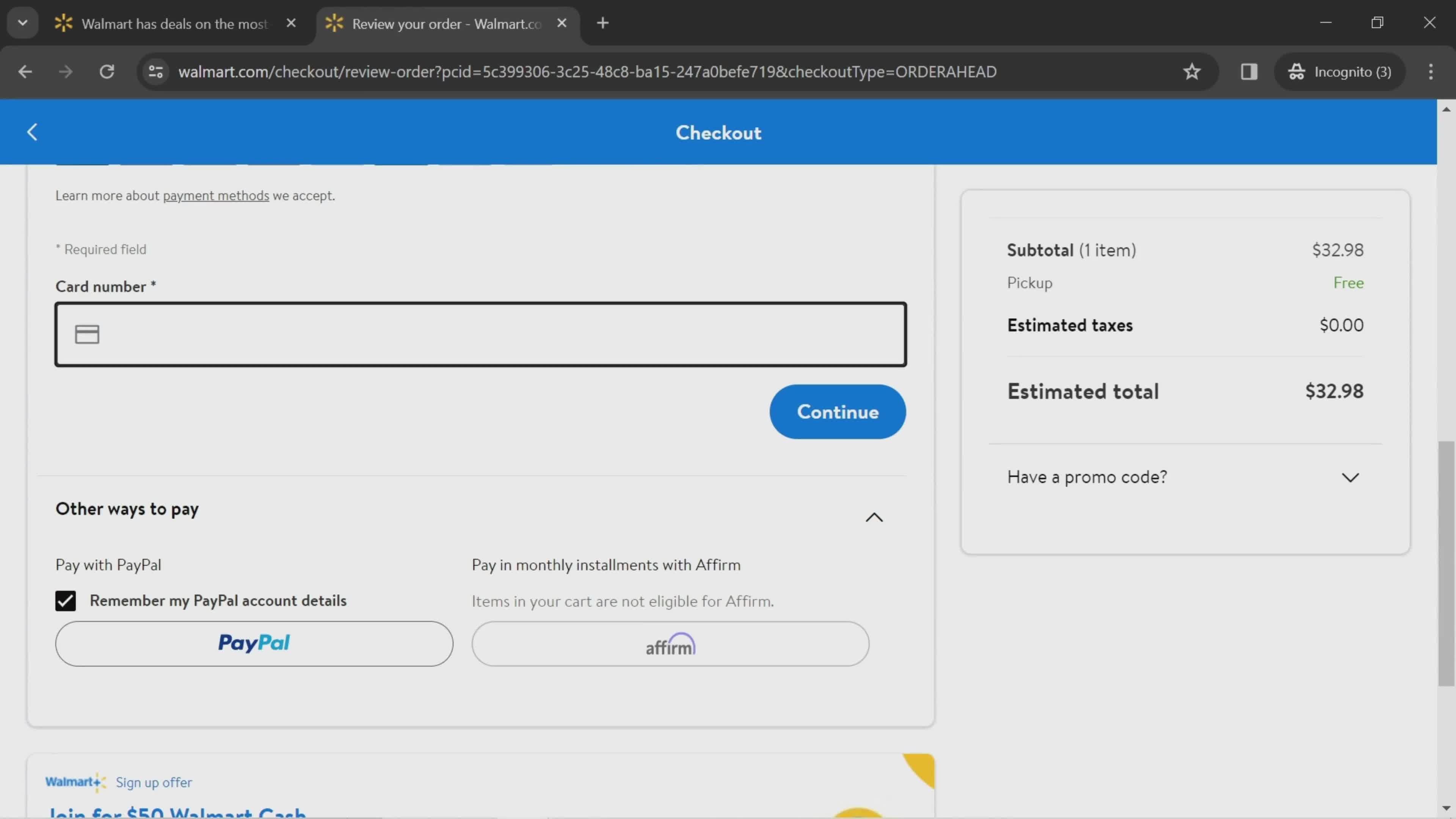The width and height of the screenshot is (1456, 819).
Task: Expand the 'Have a promo code?' chevron
Action: click(1350, 478)
